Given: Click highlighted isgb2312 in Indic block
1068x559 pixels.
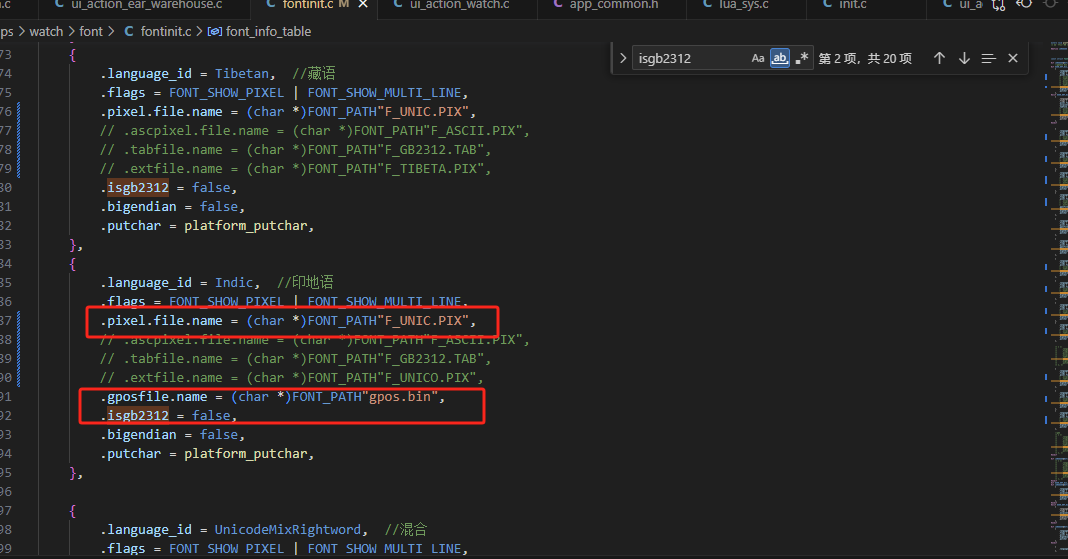Looking at the screenshot, I should point(138,415).
